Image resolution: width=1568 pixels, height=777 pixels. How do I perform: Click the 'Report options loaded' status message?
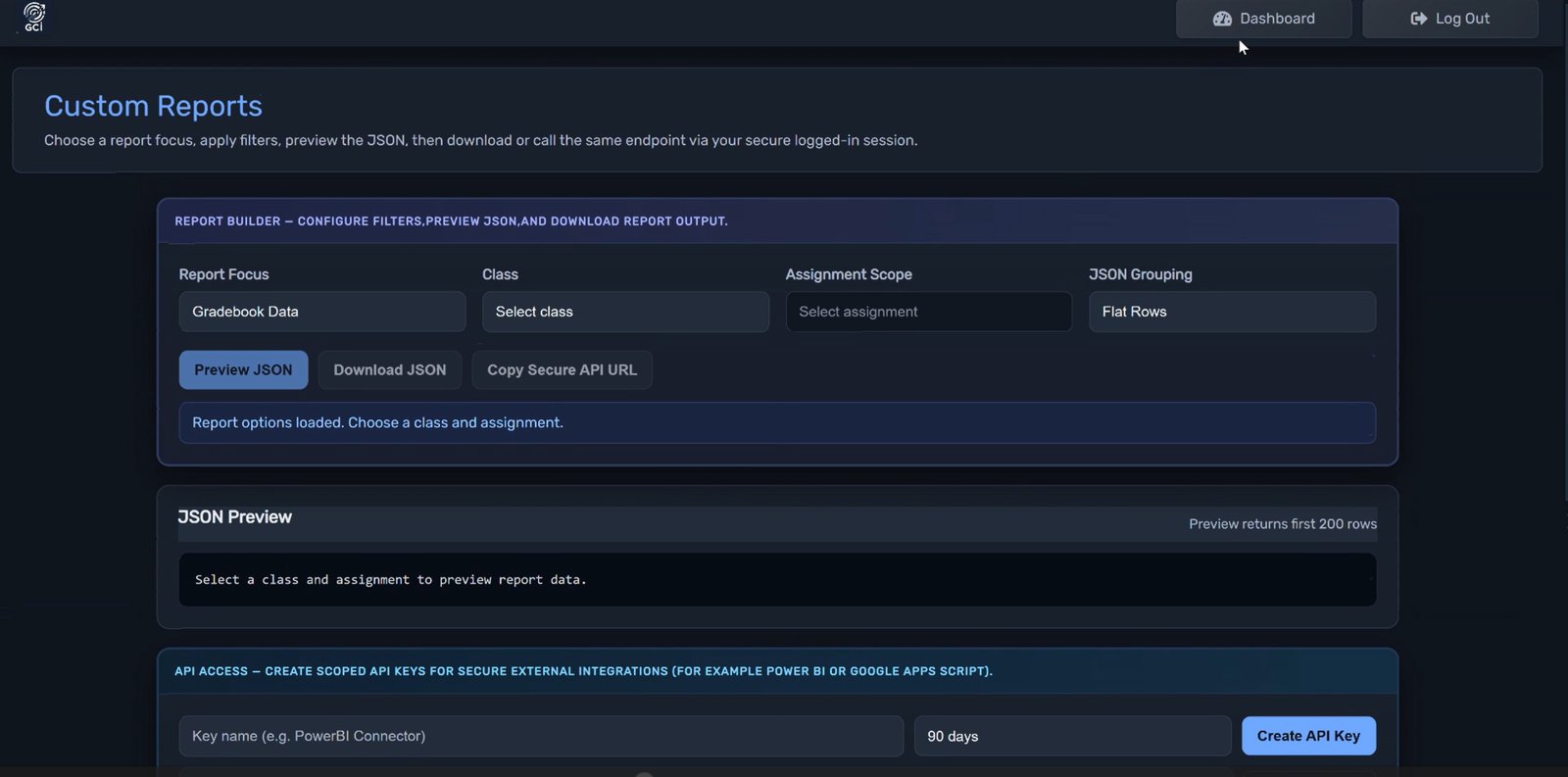(x=777, y=422)
